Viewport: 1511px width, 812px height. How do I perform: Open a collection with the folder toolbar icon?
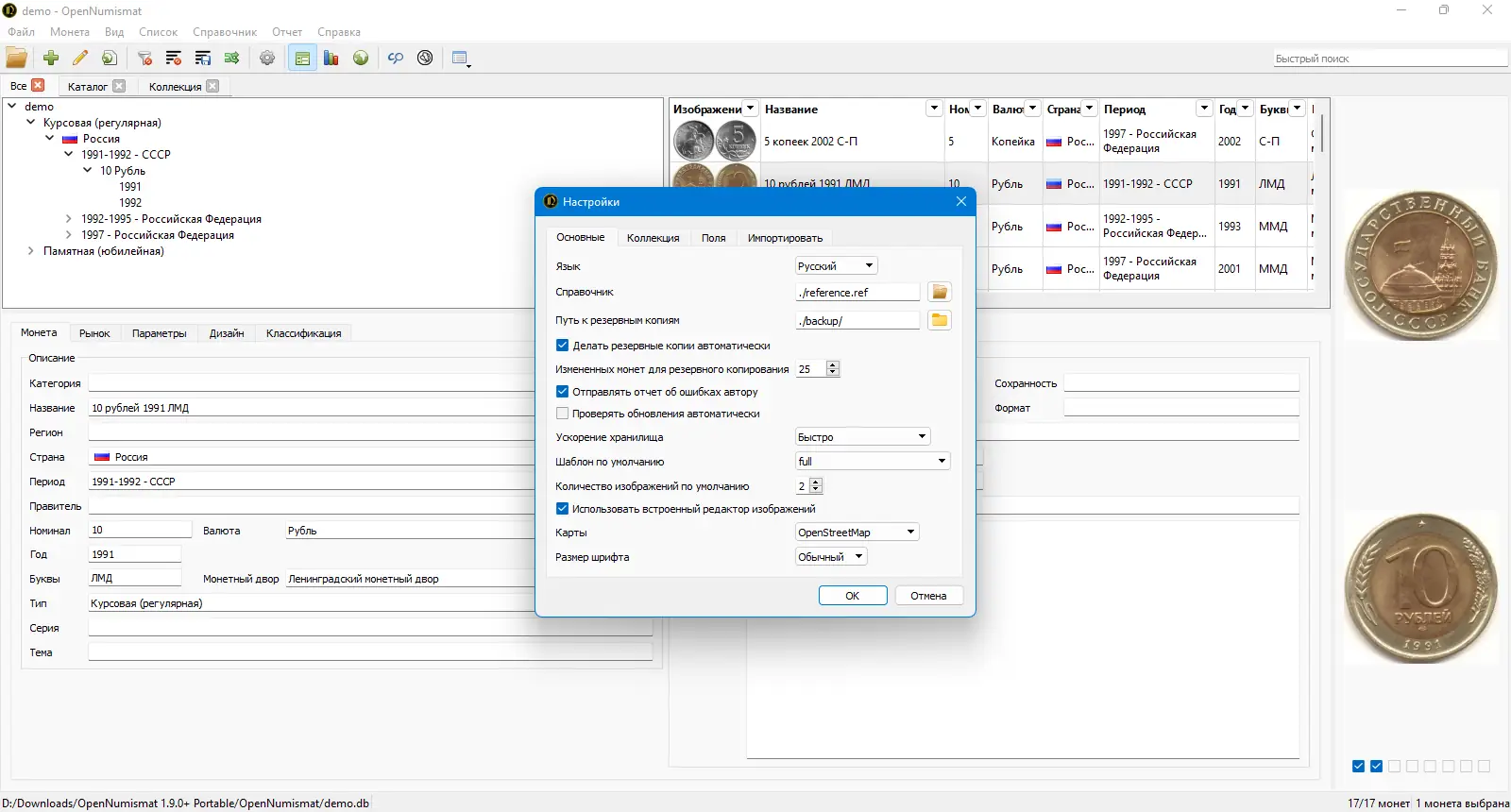[x=17, y=59]
